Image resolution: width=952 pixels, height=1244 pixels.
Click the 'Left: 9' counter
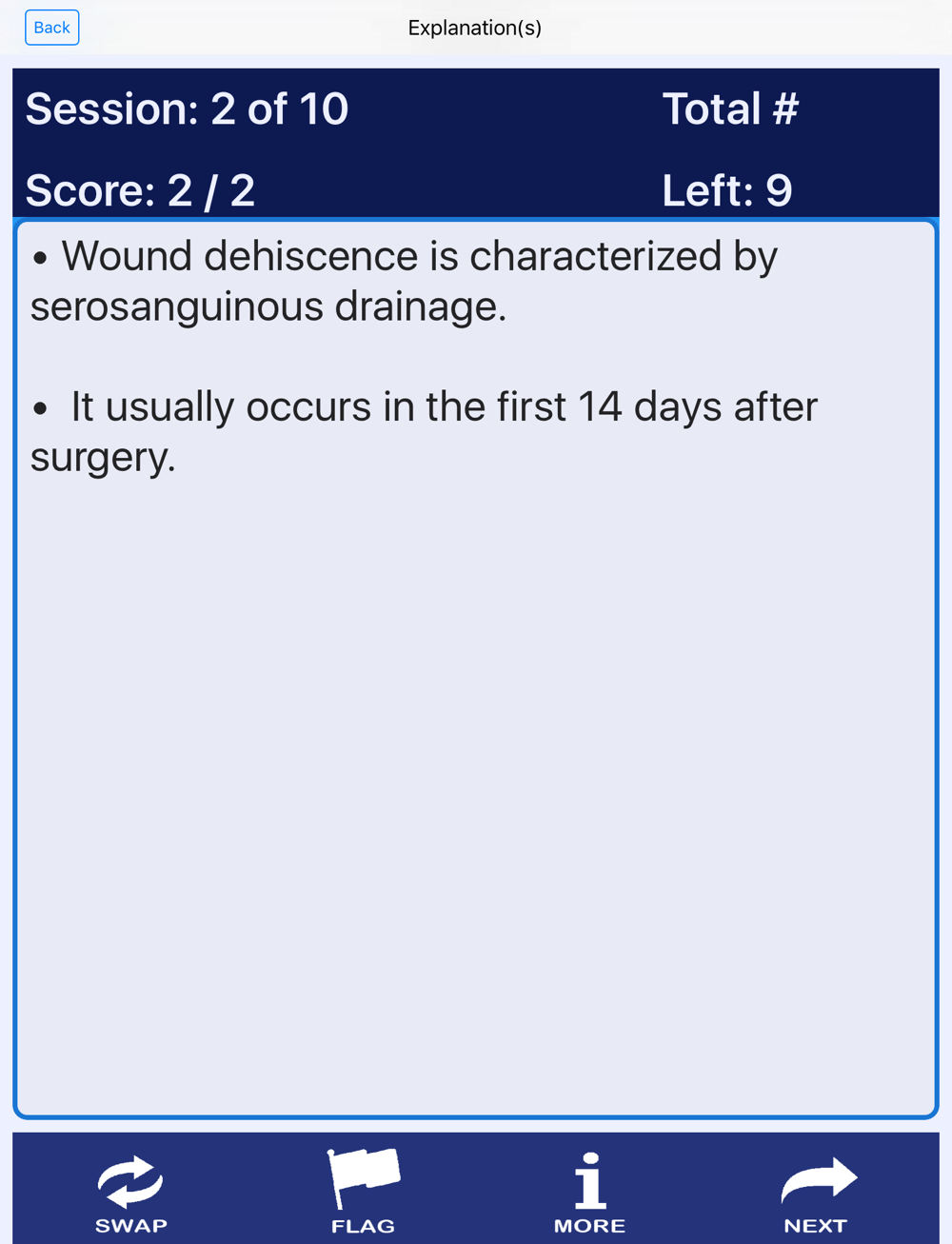click(727, 190)
